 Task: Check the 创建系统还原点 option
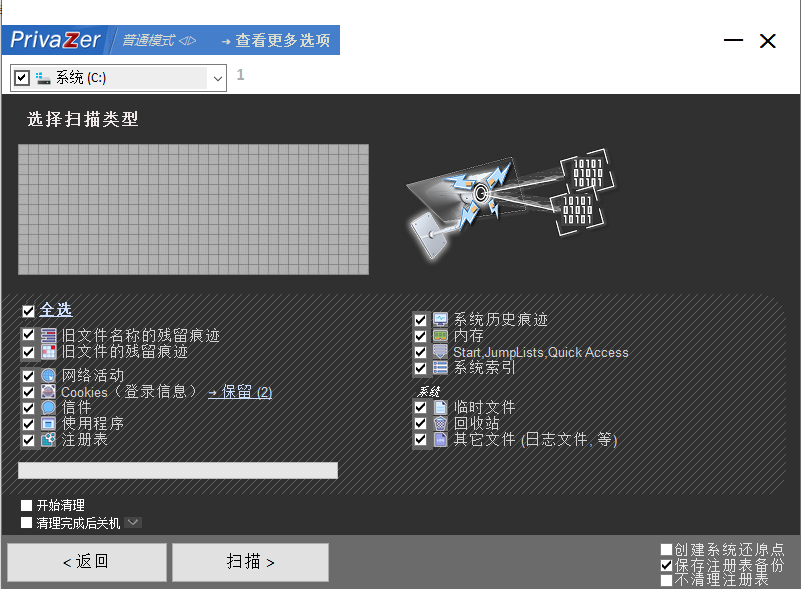tap(666, 549)
